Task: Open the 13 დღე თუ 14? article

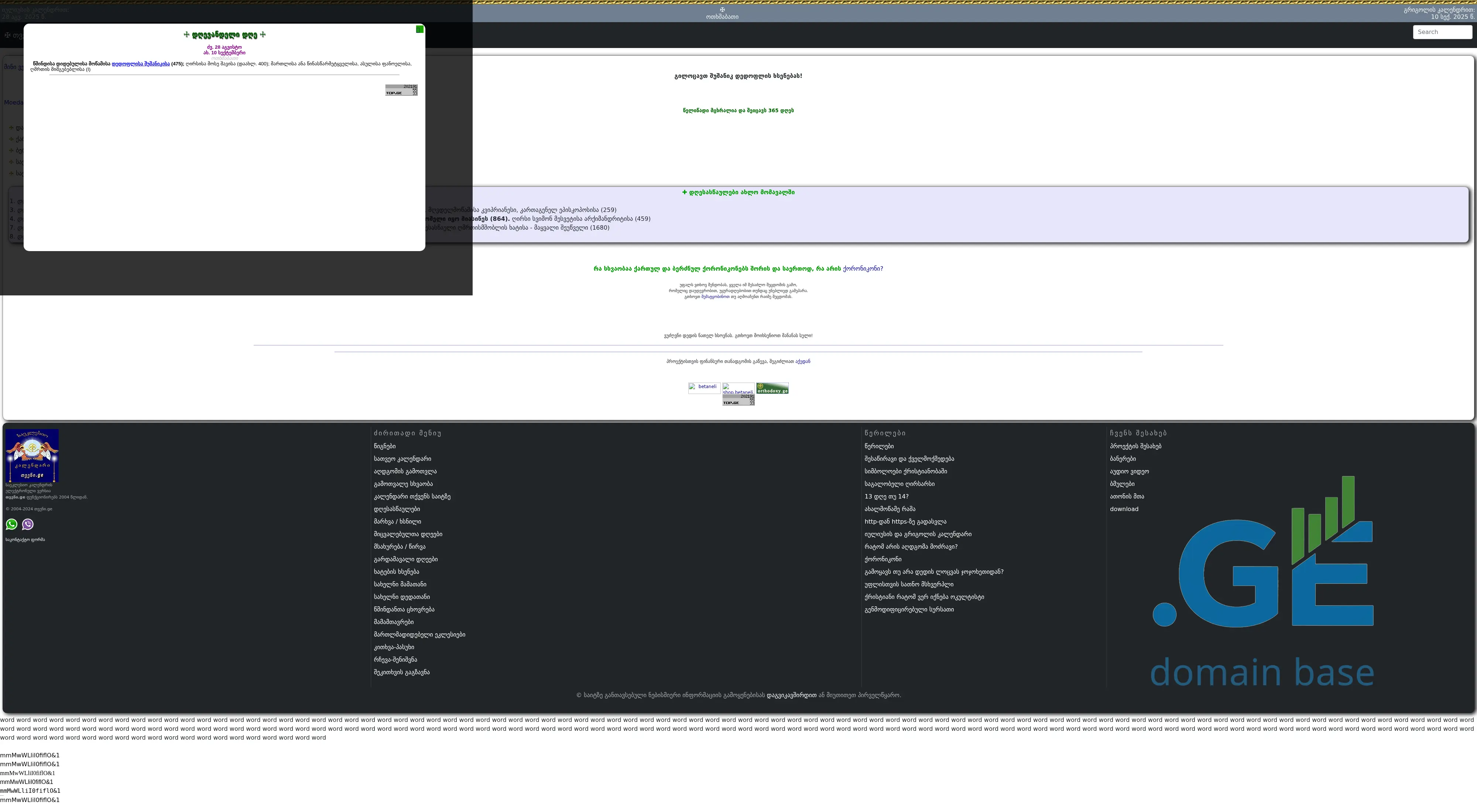Action: coord(886,497)
